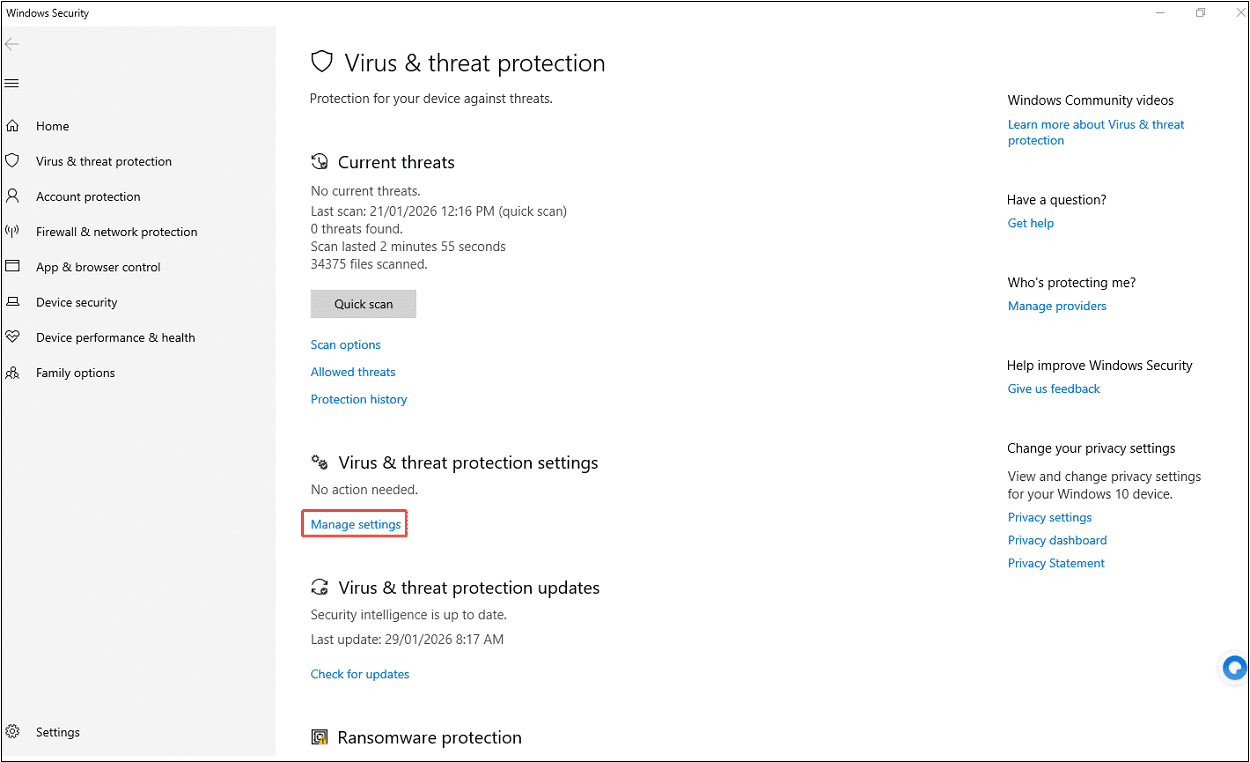View Protection history

(x=359, y=399)
